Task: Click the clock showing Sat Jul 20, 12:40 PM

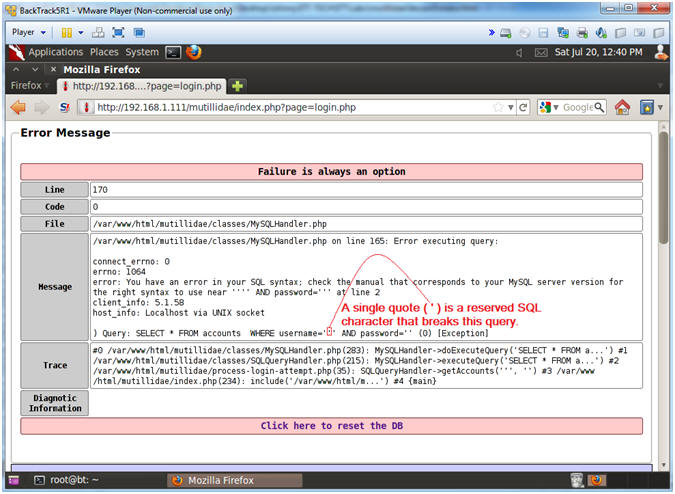Action: click(x=598, y=52)
